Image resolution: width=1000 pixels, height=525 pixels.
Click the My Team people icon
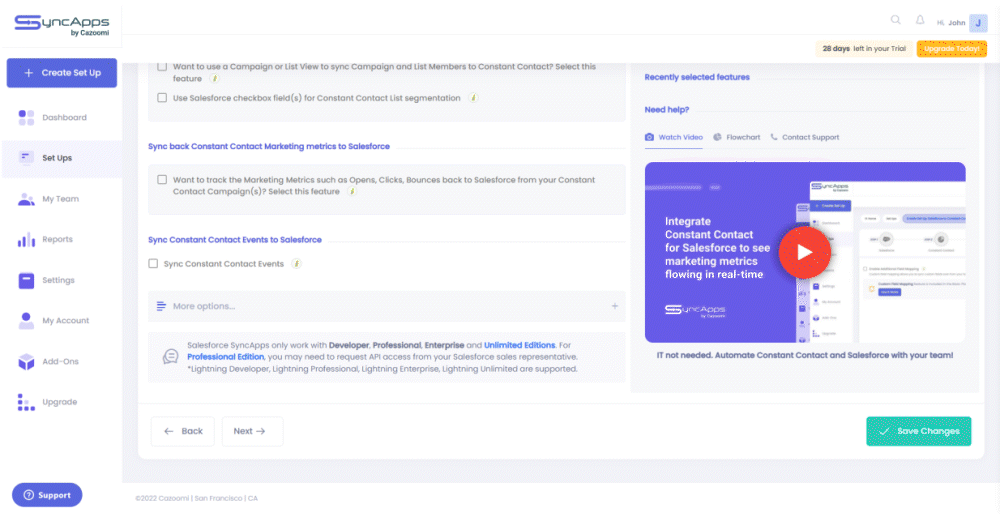(x=26, y=199)
